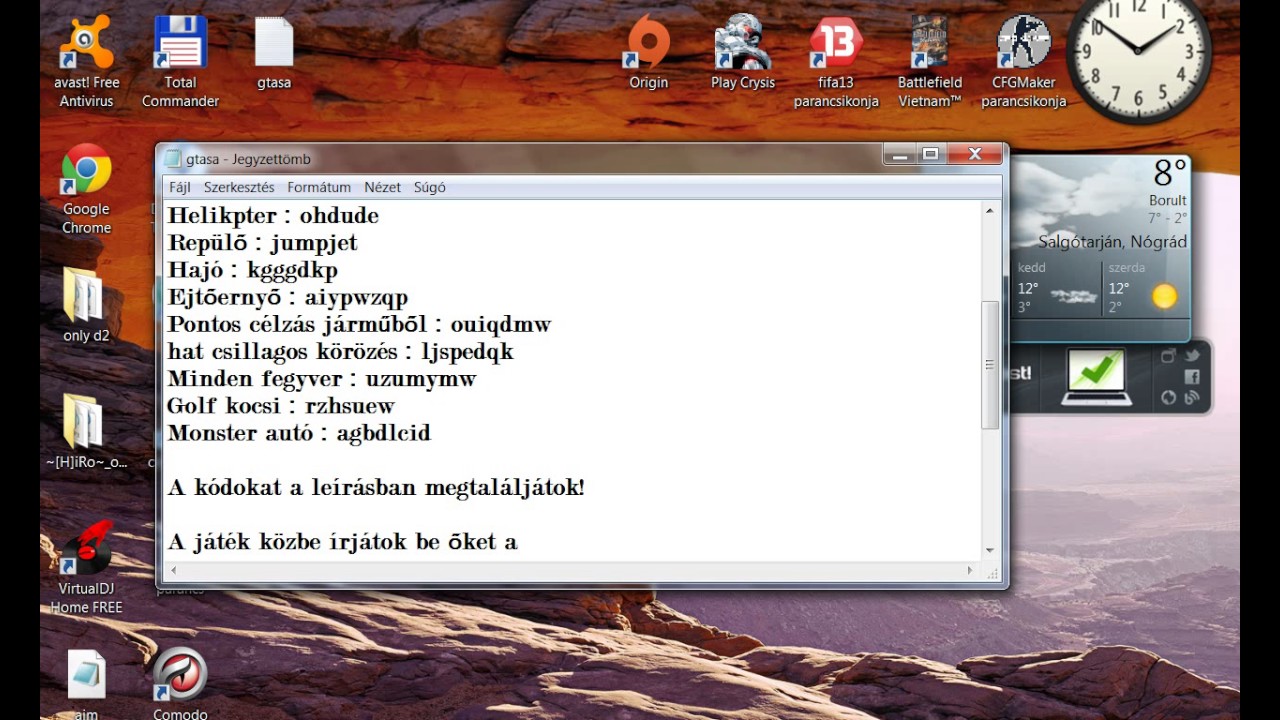This screenshot has height=720, width=1280.
Task: Open Google Chrome desktop shortcut
Action: tap(86, 190)
